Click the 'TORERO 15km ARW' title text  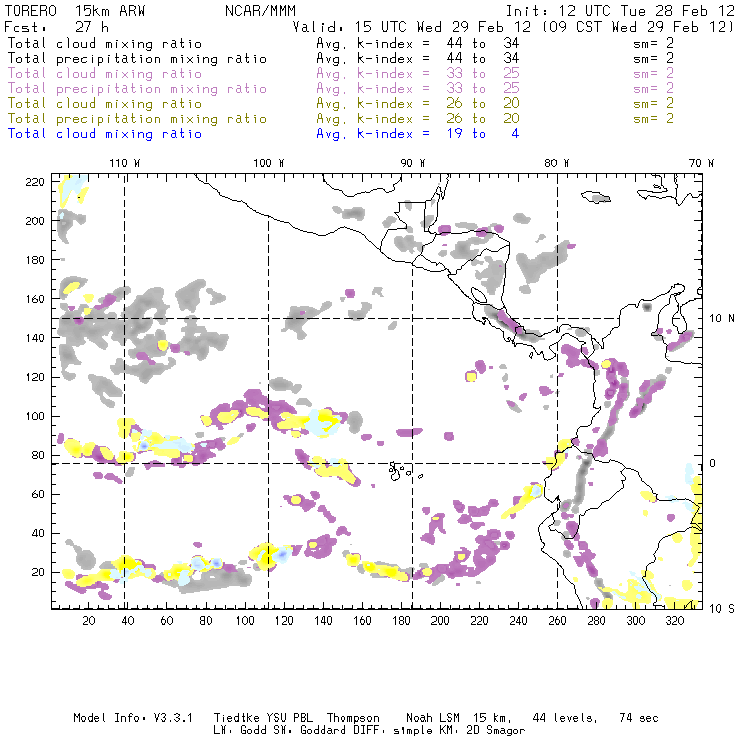coord(75,11)
